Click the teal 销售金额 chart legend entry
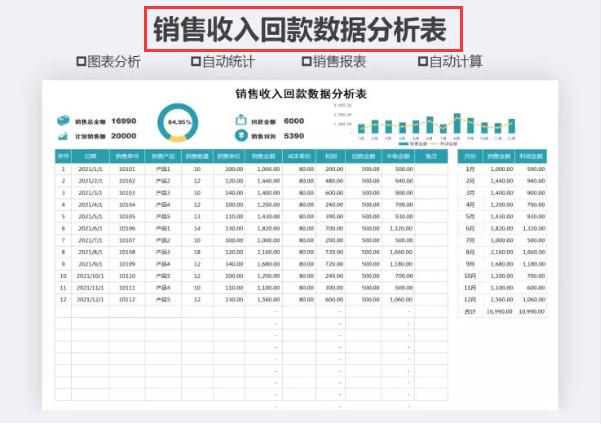 412,144
